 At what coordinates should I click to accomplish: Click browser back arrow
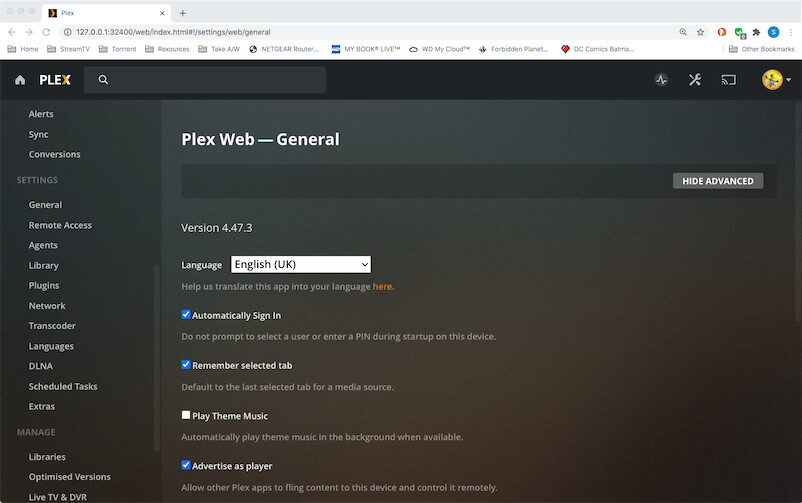click(12, 32)
